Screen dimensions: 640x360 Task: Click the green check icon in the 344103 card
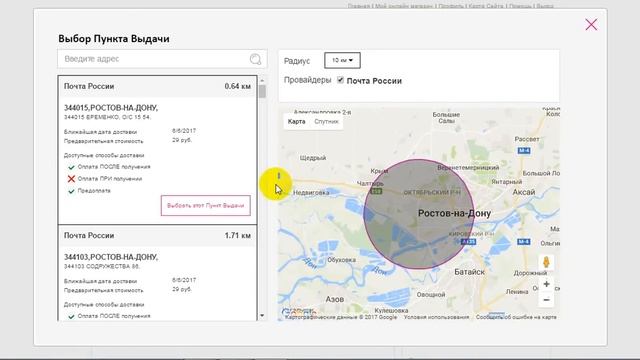tap(71, 316)
